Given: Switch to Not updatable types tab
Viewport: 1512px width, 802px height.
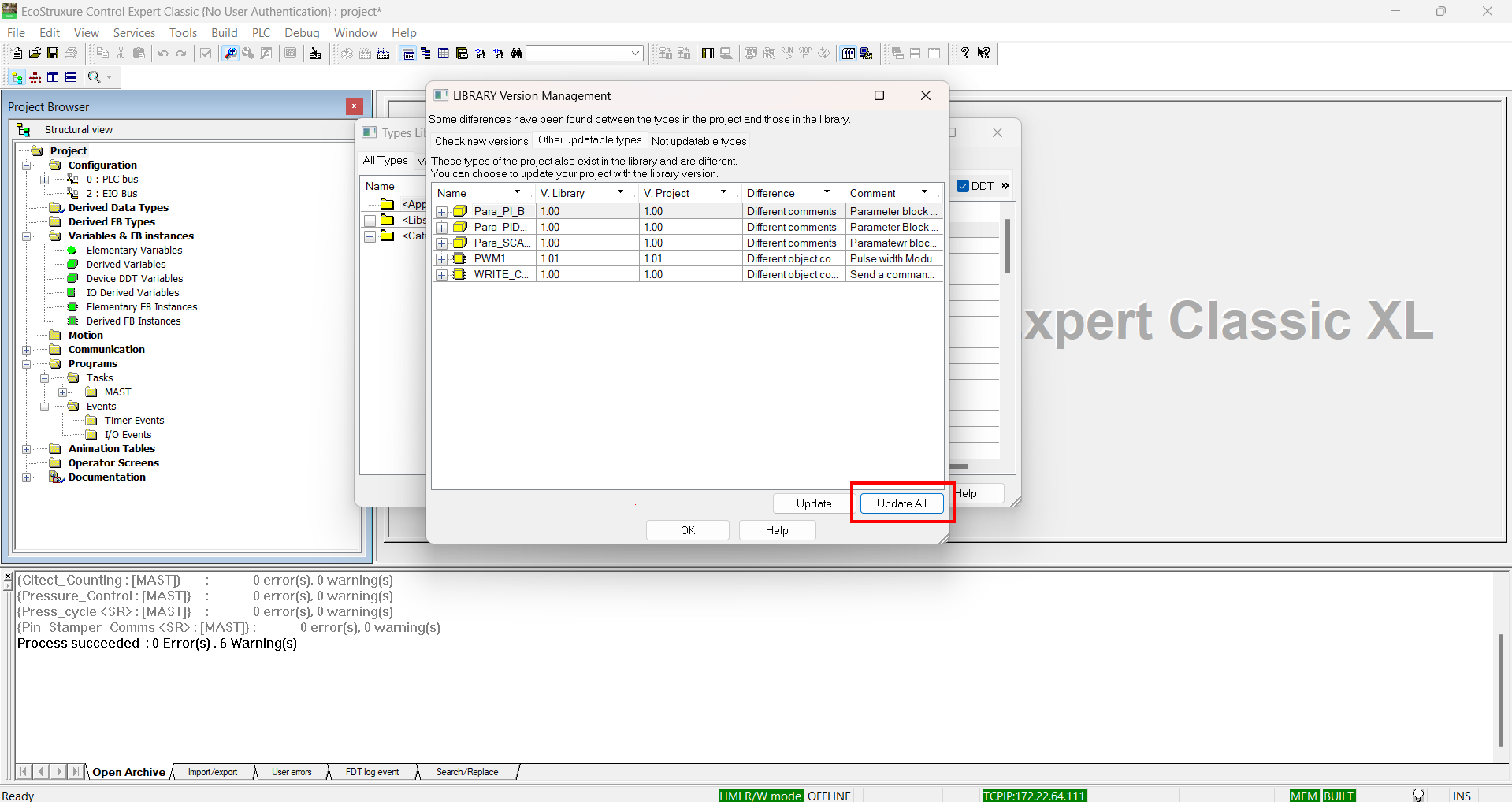Looking at the screenshot, I should coord(699,141).
